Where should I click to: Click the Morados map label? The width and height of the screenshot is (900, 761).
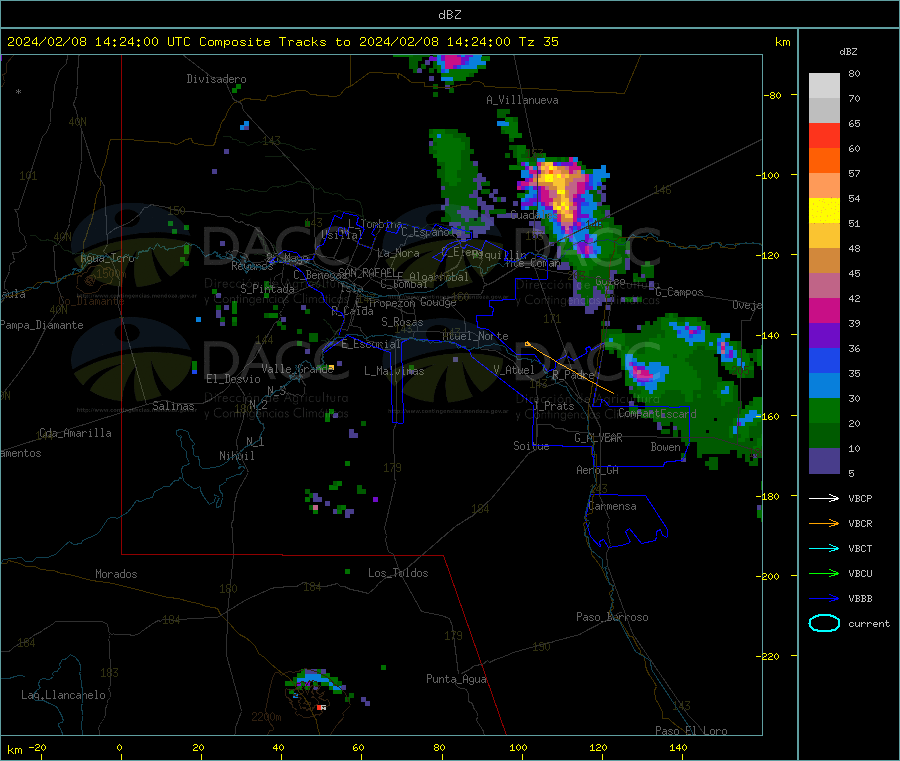coord(116,574)
